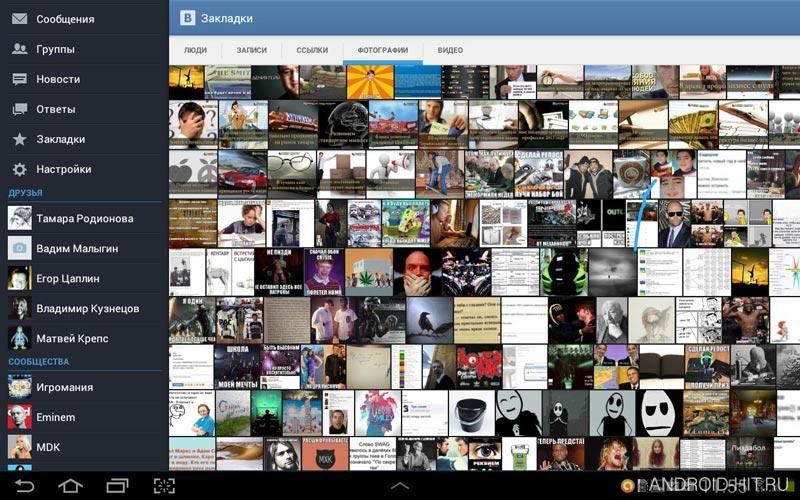Open red car photo thumbnail

click(x=242, y=174)
